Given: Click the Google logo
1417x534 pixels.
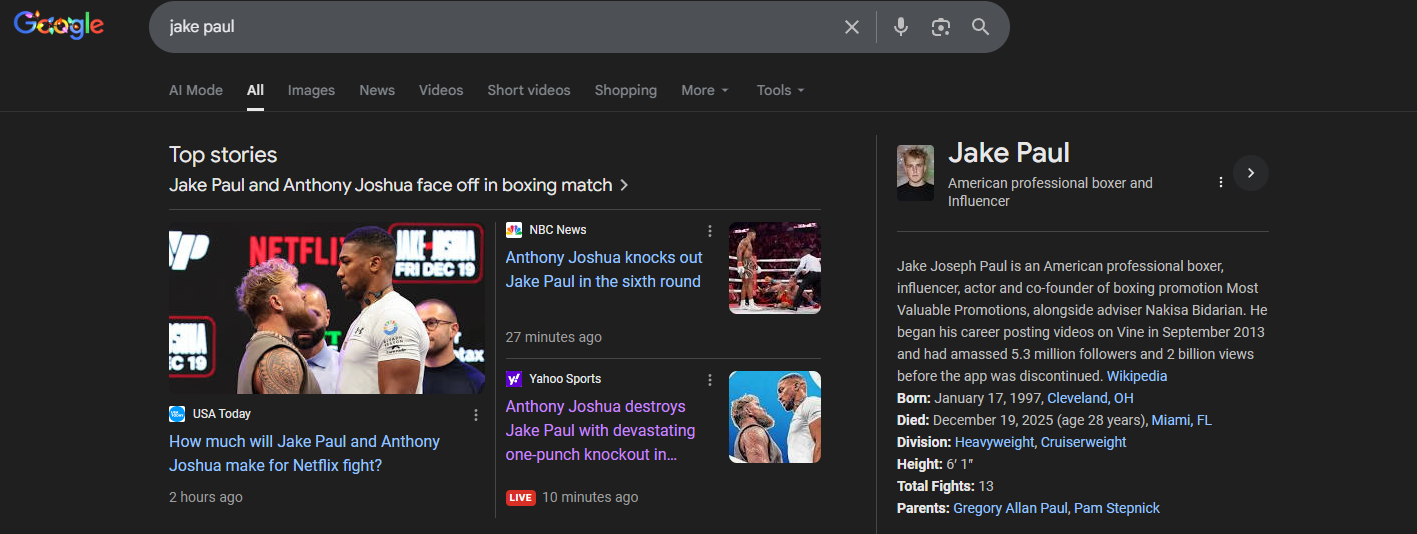Looking at the screenshot, I should (59, 25).
